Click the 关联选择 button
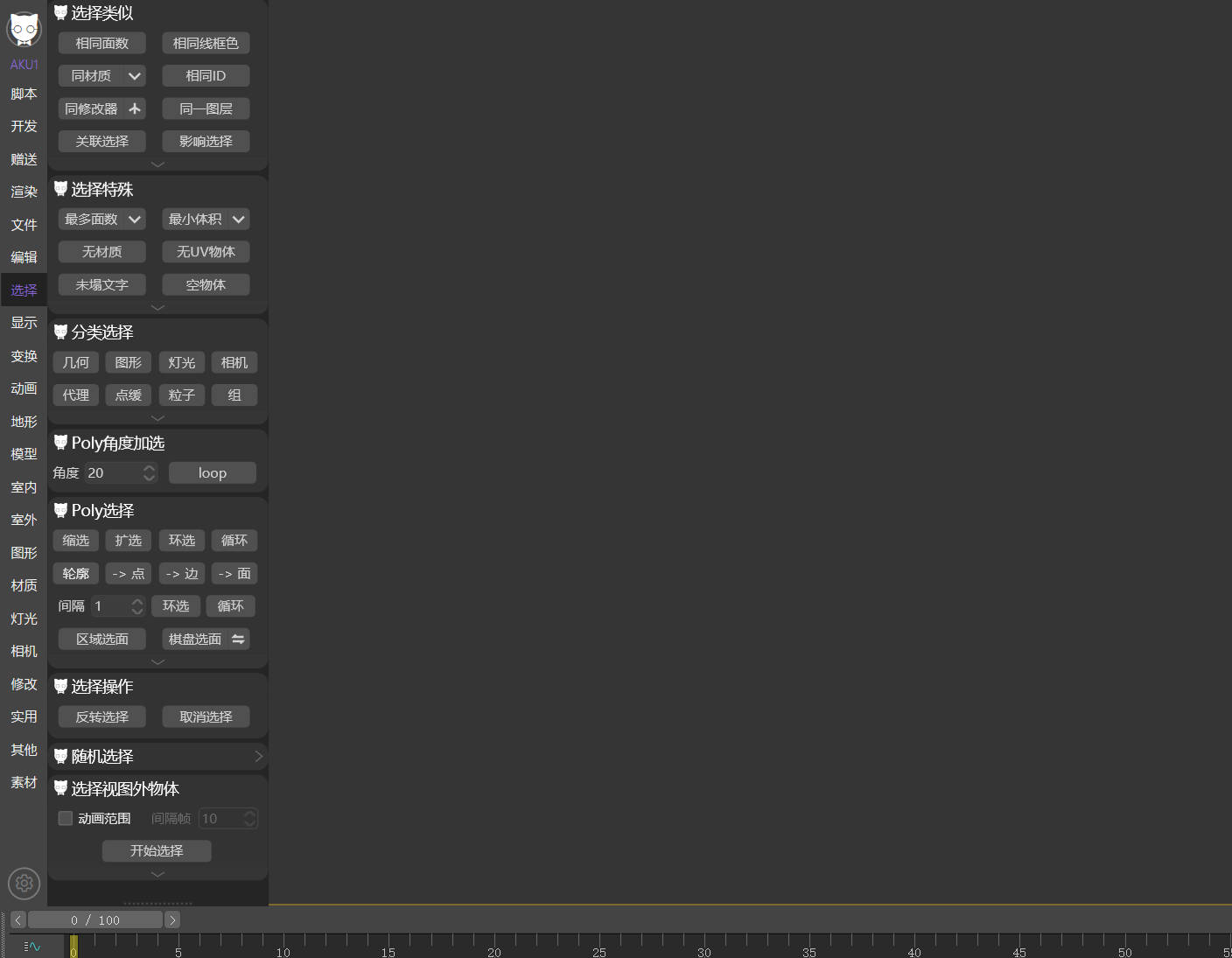The width and height of the screenshot is (1232, 958). (x=101, y=141)
